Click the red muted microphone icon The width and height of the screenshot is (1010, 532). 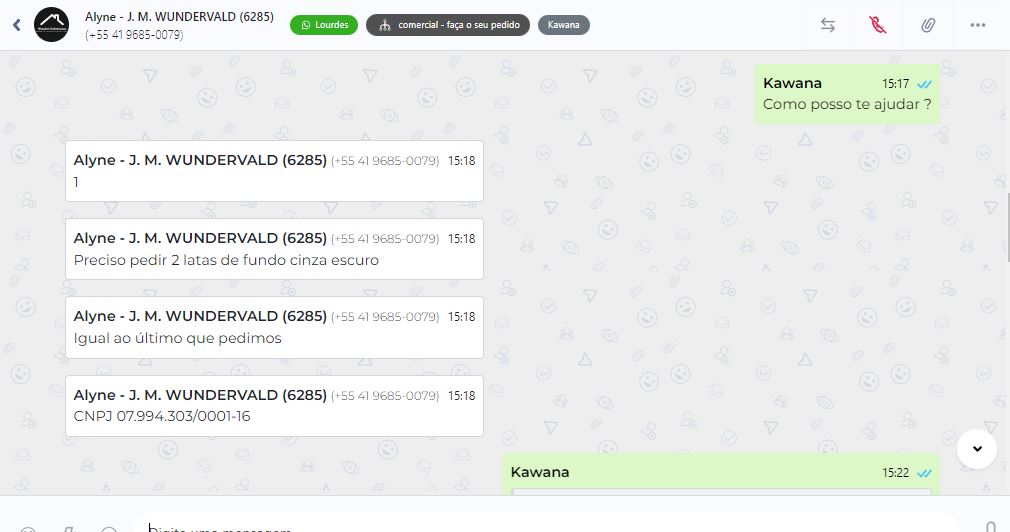pos(877,25)
